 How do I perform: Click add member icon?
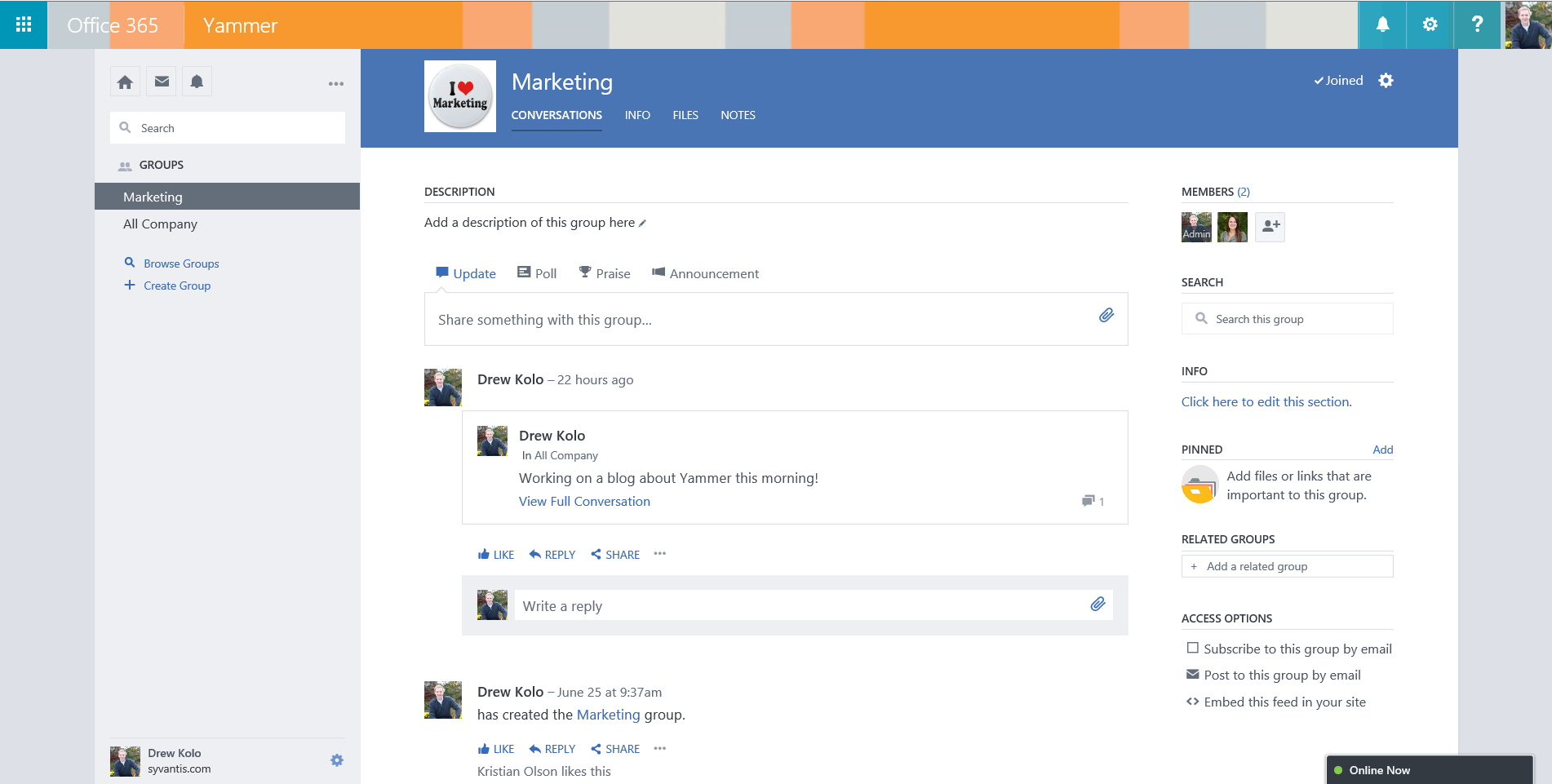[1270, 227]
